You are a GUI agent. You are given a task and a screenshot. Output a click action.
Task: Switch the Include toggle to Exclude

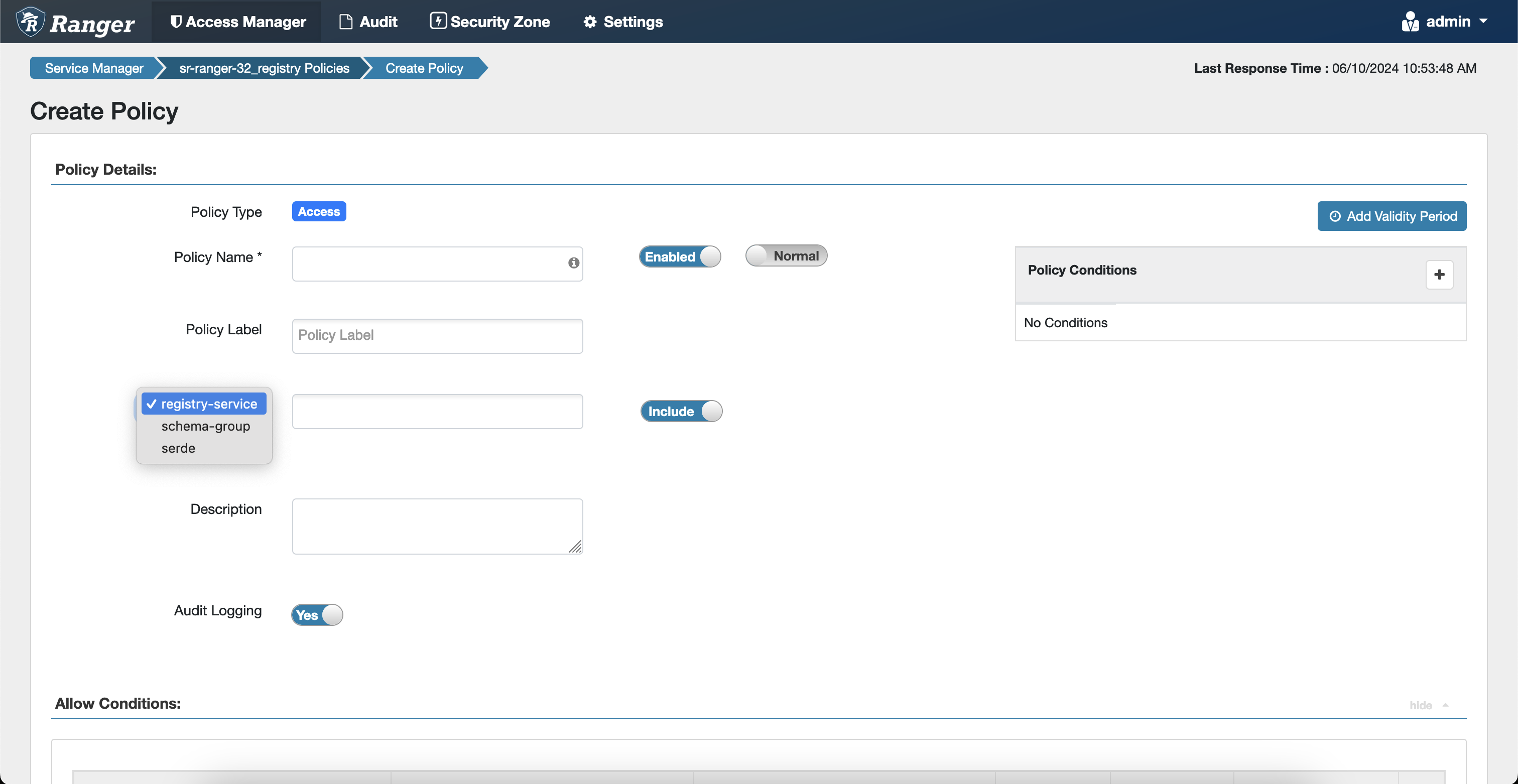pyautogui.click(x=681, y=411)
